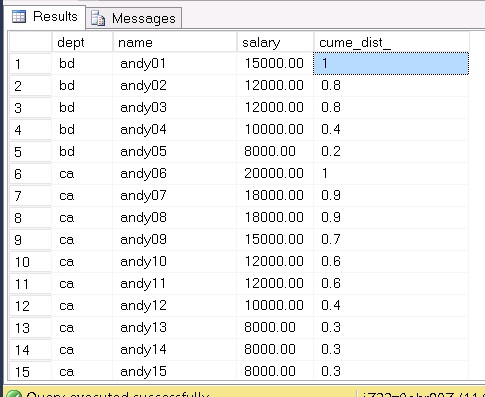Open the Messages tab

point(134,18)
